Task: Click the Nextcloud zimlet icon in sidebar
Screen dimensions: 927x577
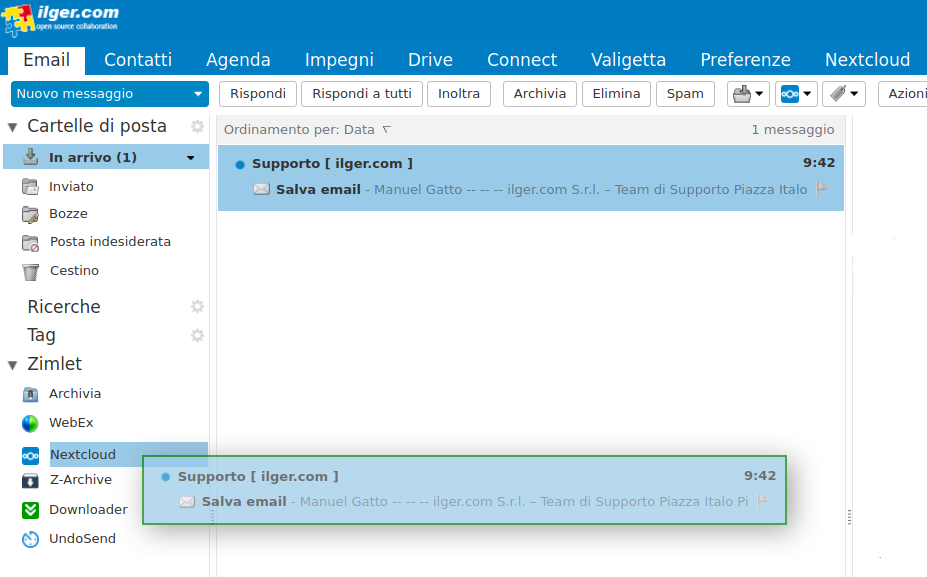Action: click(30, 456)
